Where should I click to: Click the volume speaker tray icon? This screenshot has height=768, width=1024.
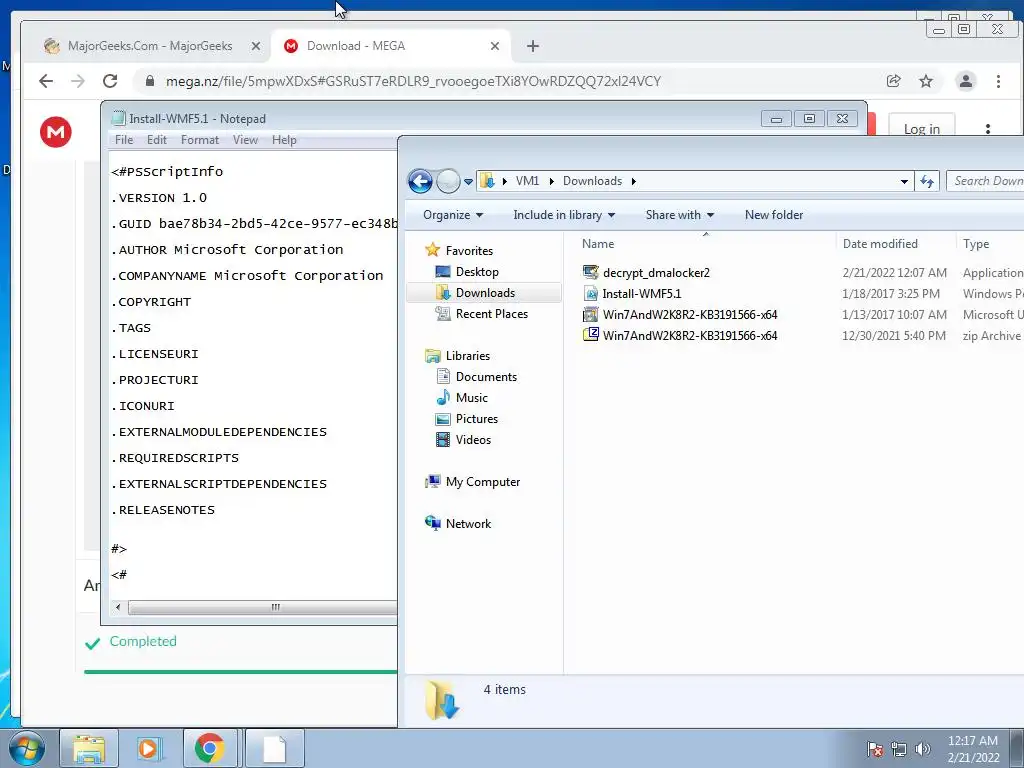(x=922, y=749)
